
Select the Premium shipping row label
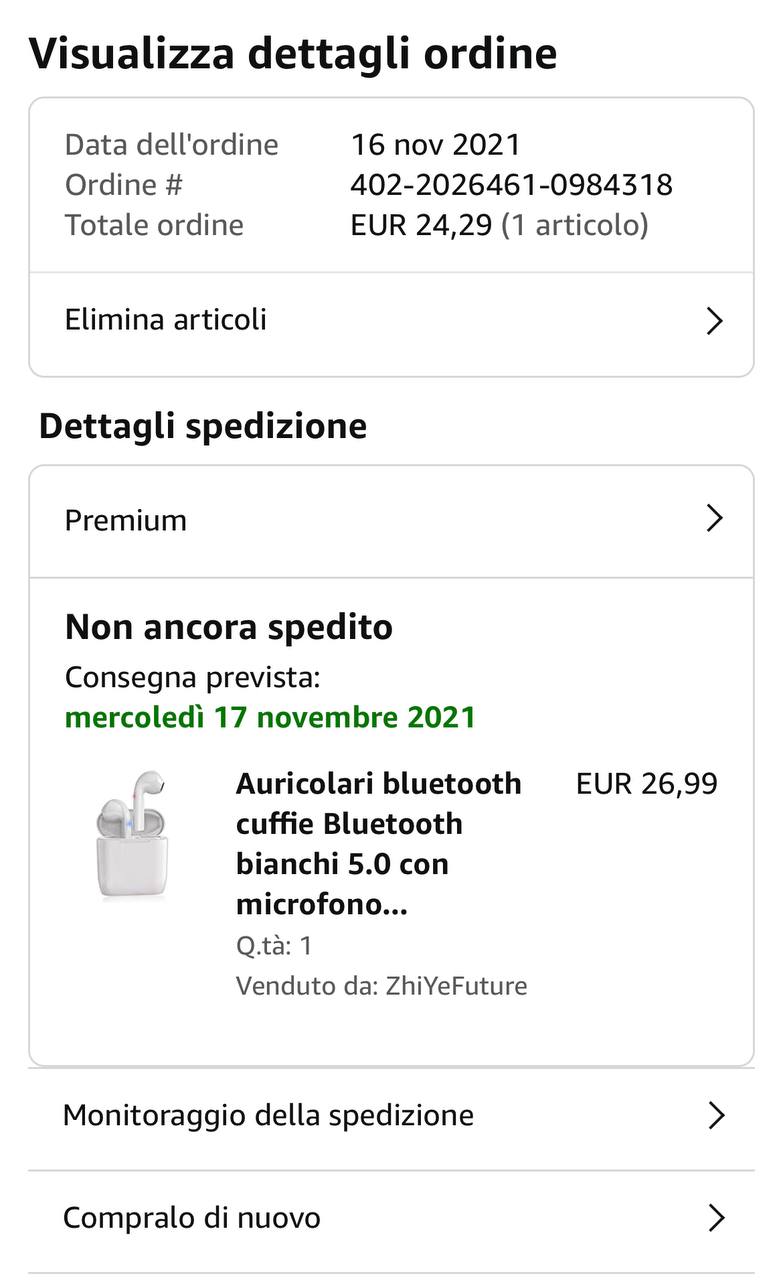click(x=126, y=520)
